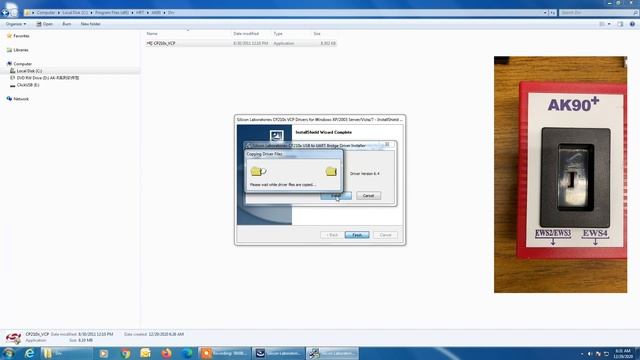This screenshot has height=360, width=640.
Task: Select Local Disk (C:) in the address breadcrumb
Action: 75,13
